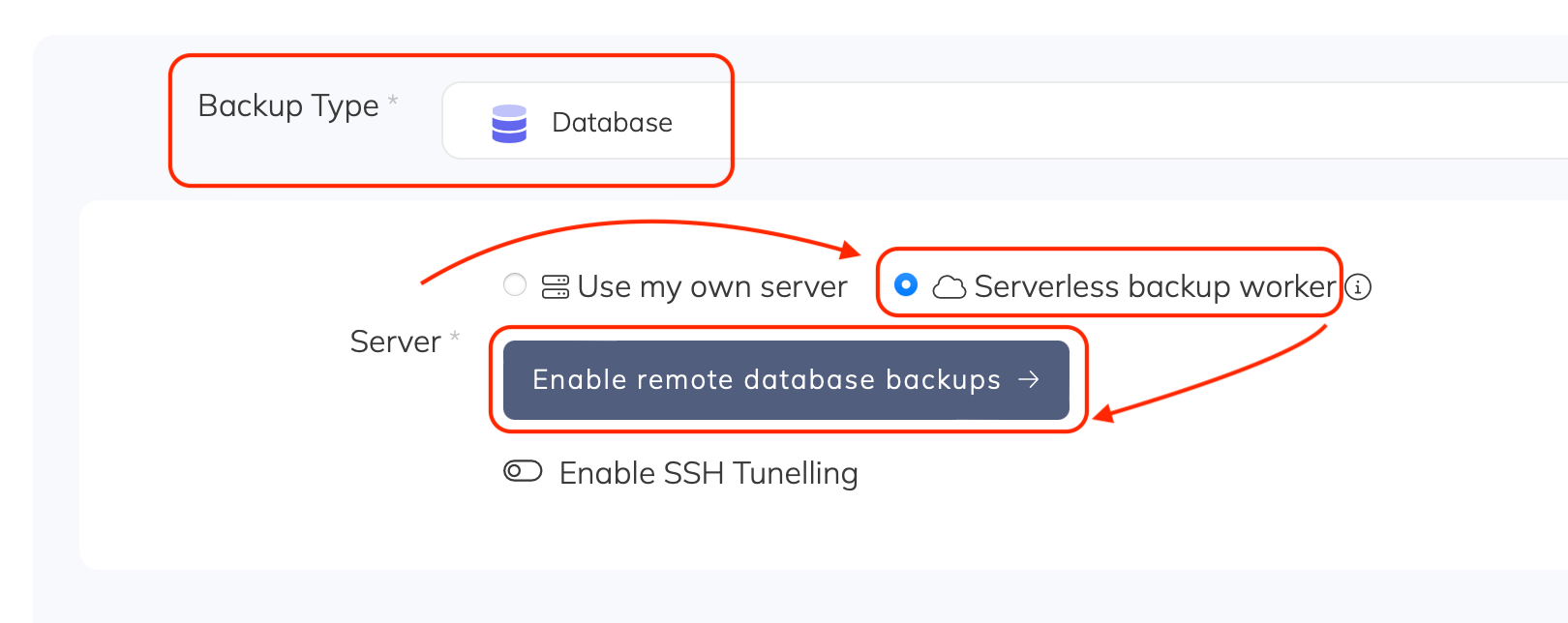Open the info icon beside Serverless backup worker
The height and width of the screenshot is (623, 1568).
(x=1359, y=287)
